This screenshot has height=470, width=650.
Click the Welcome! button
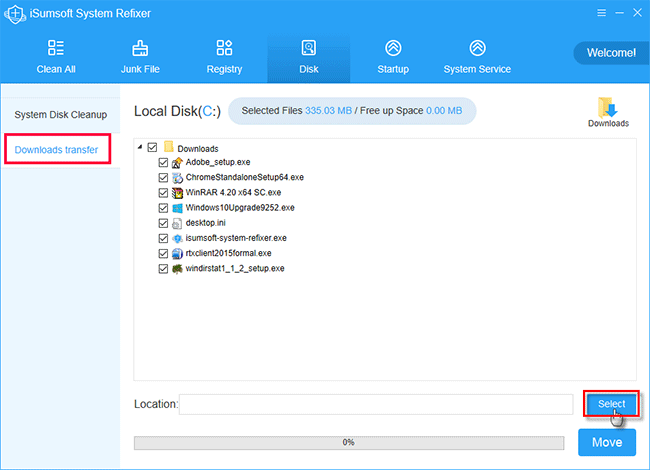(611, 53)
